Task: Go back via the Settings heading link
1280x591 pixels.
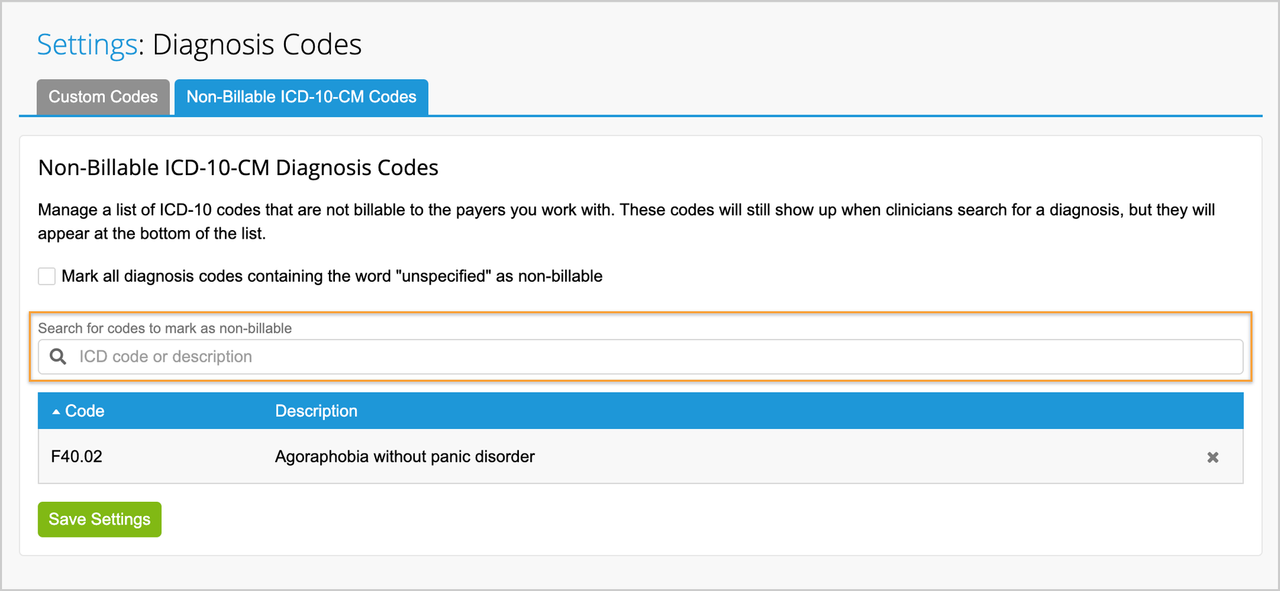Action: coord(86,45)
